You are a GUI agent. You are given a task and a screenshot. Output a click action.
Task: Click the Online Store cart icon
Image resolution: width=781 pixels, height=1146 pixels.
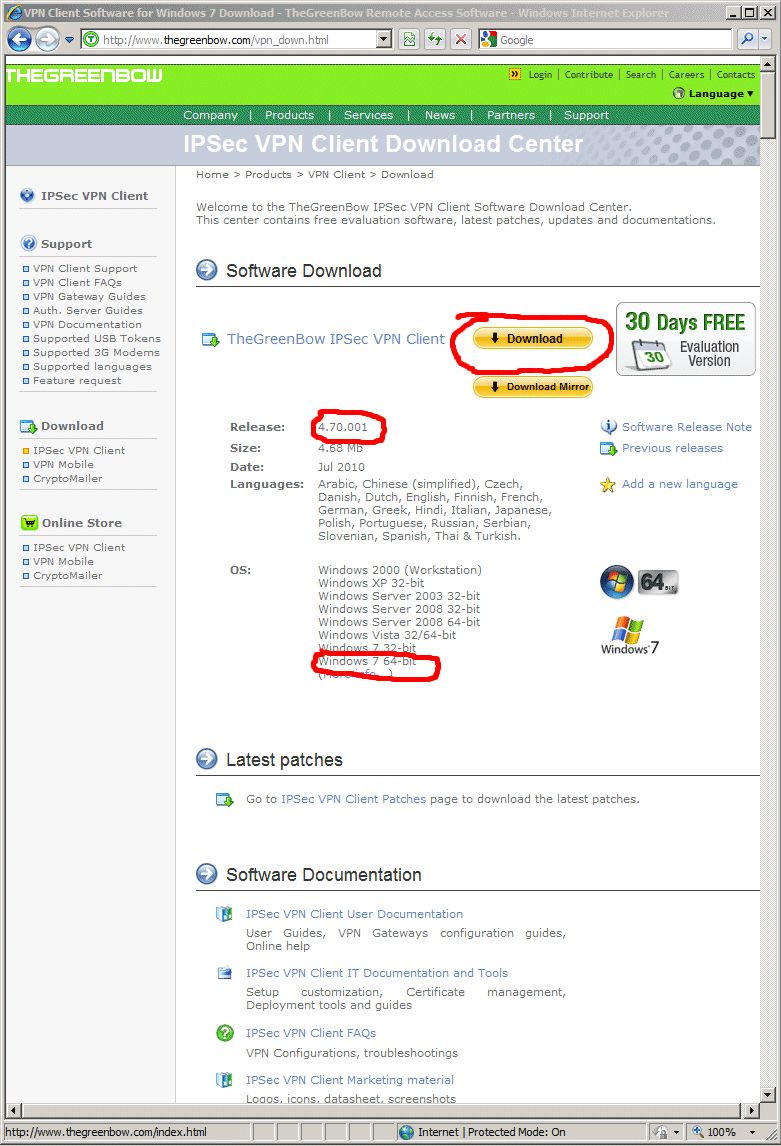[29, 523]
